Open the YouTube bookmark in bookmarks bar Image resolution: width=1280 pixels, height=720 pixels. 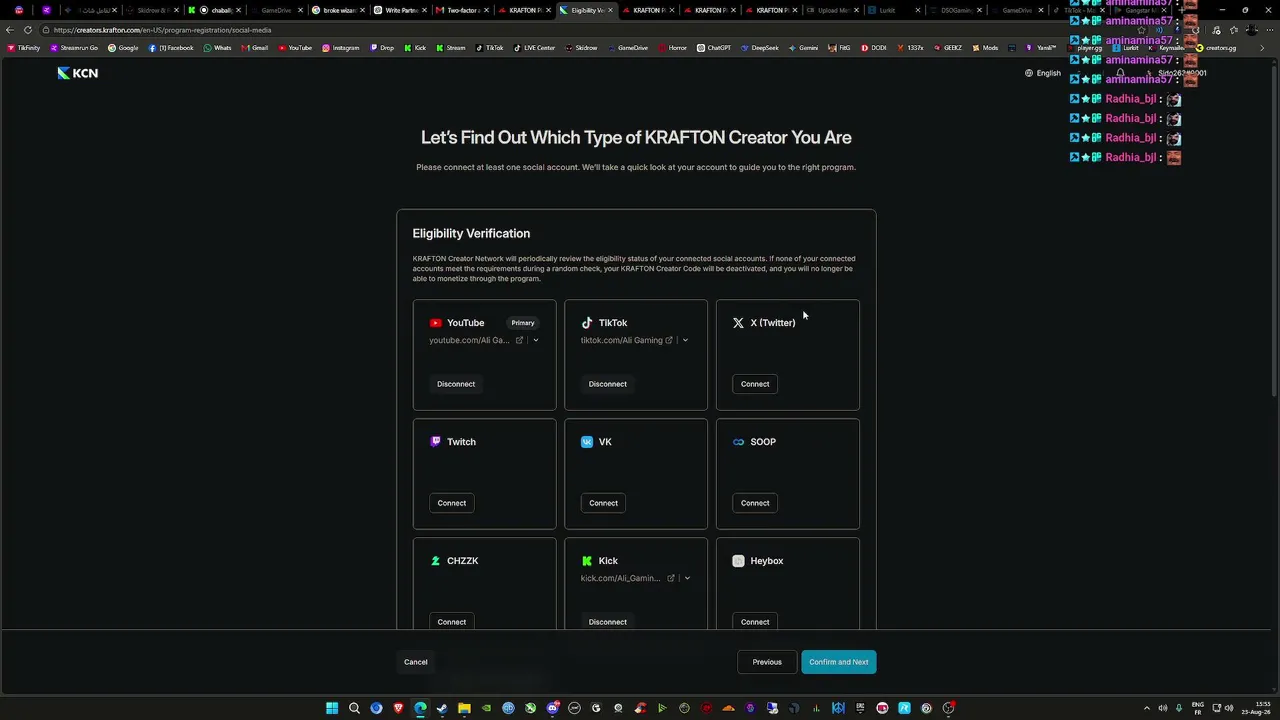pyautogui.click(x=295, y=48)
